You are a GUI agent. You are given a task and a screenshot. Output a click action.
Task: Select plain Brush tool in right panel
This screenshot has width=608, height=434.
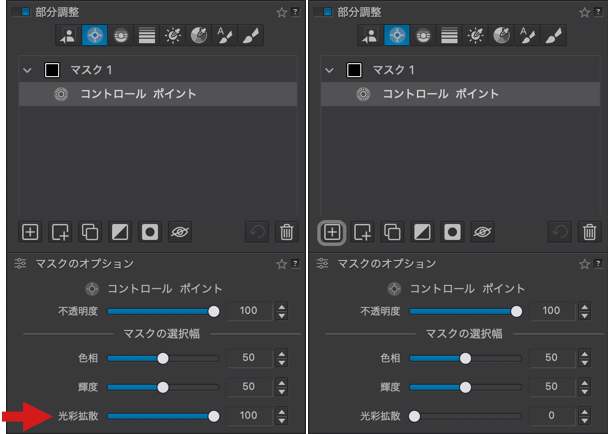(x=553, y=36)
